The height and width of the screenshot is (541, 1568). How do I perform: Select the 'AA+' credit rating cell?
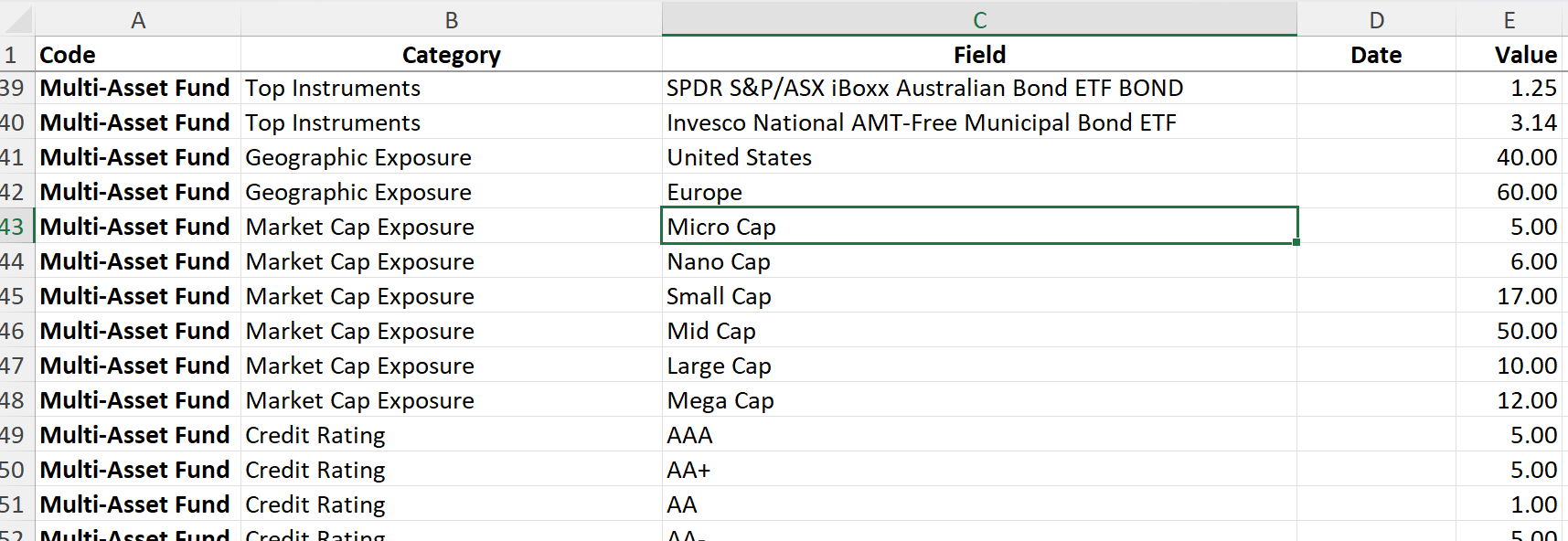click(979, 470)
